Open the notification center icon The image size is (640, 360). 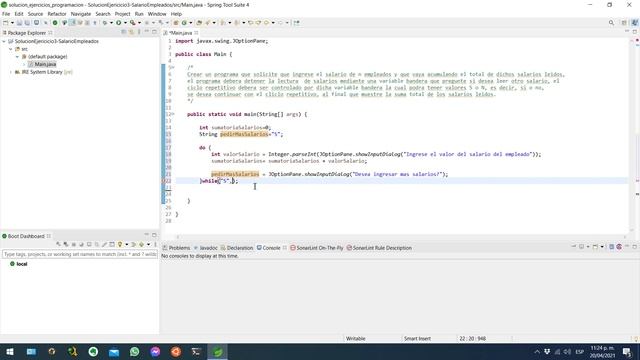627,352
